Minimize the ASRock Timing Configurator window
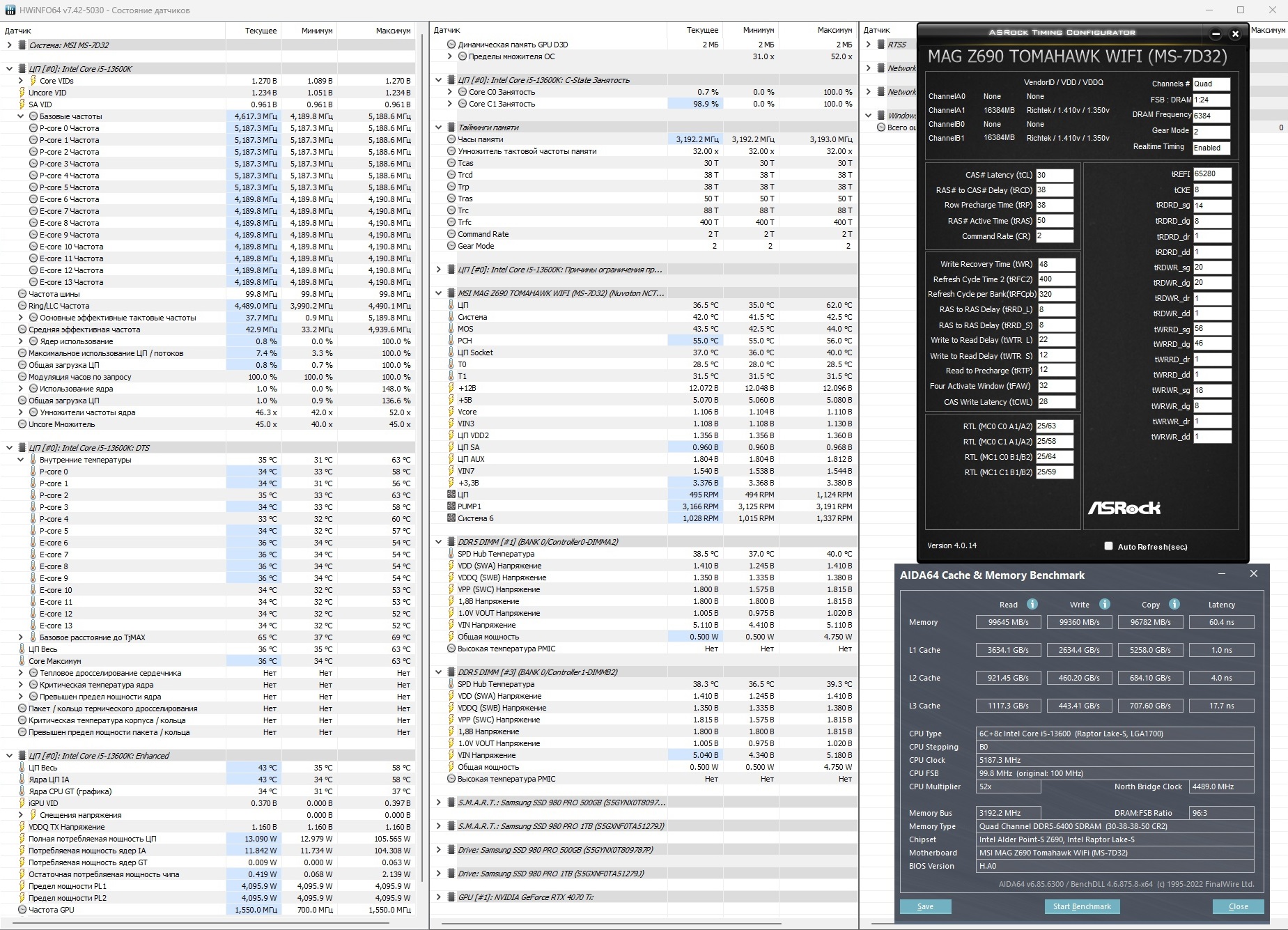Screen dimensions: 1288x930 click(x=1216, y=33)
